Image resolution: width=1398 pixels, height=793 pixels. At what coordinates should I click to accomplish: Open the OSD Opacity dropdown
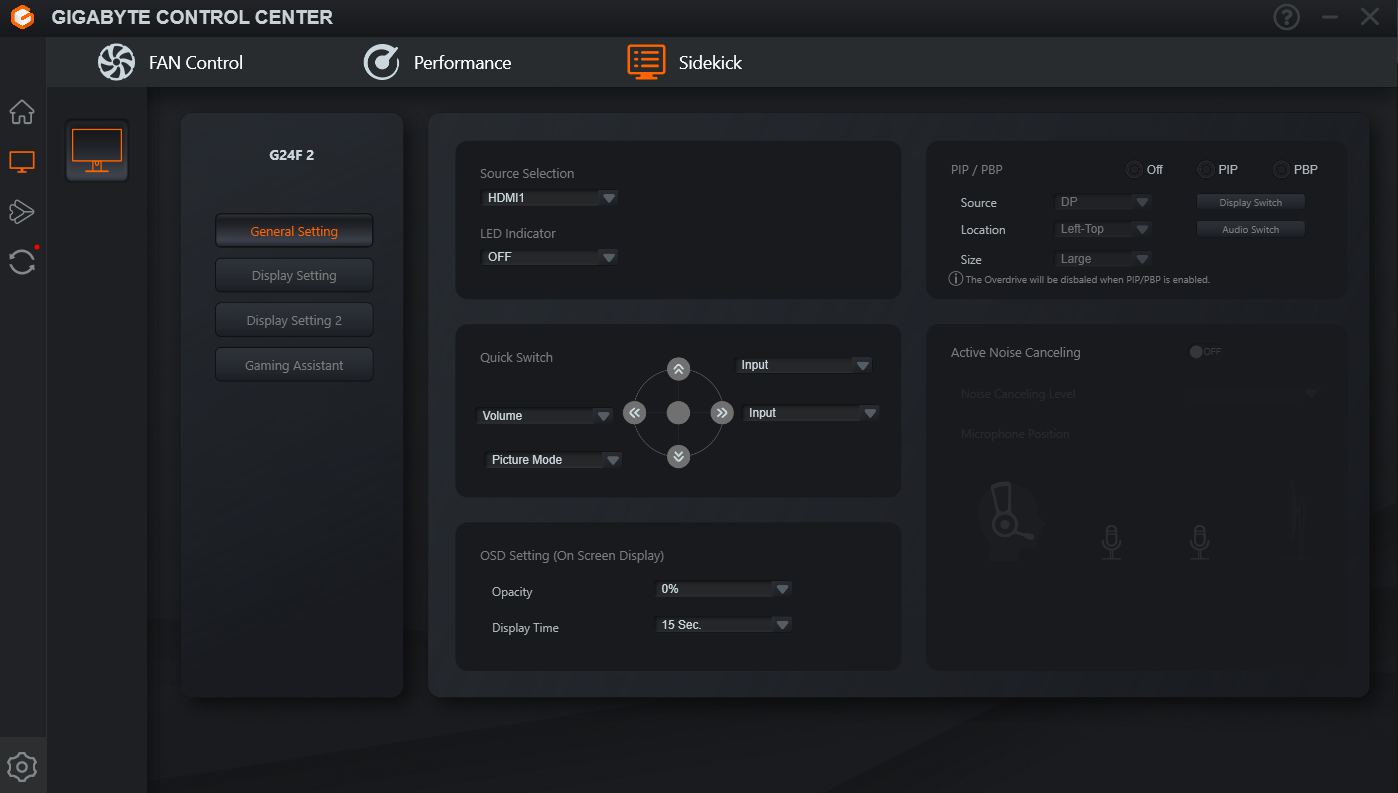[724, 589]
